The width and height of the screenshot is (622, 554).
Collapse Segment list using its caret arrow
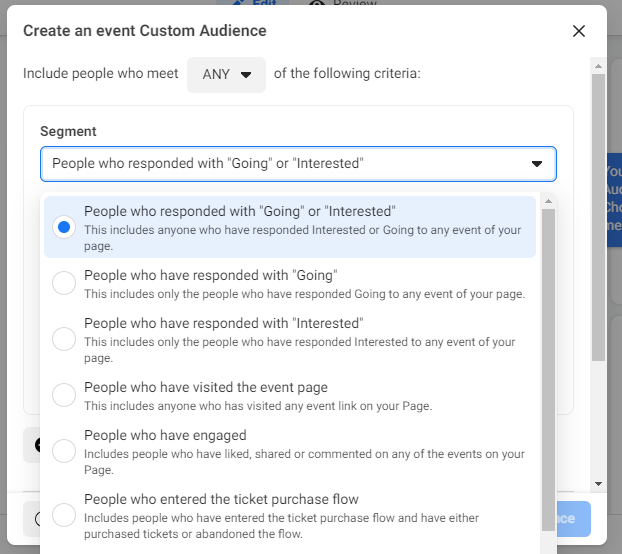point(537,163)
